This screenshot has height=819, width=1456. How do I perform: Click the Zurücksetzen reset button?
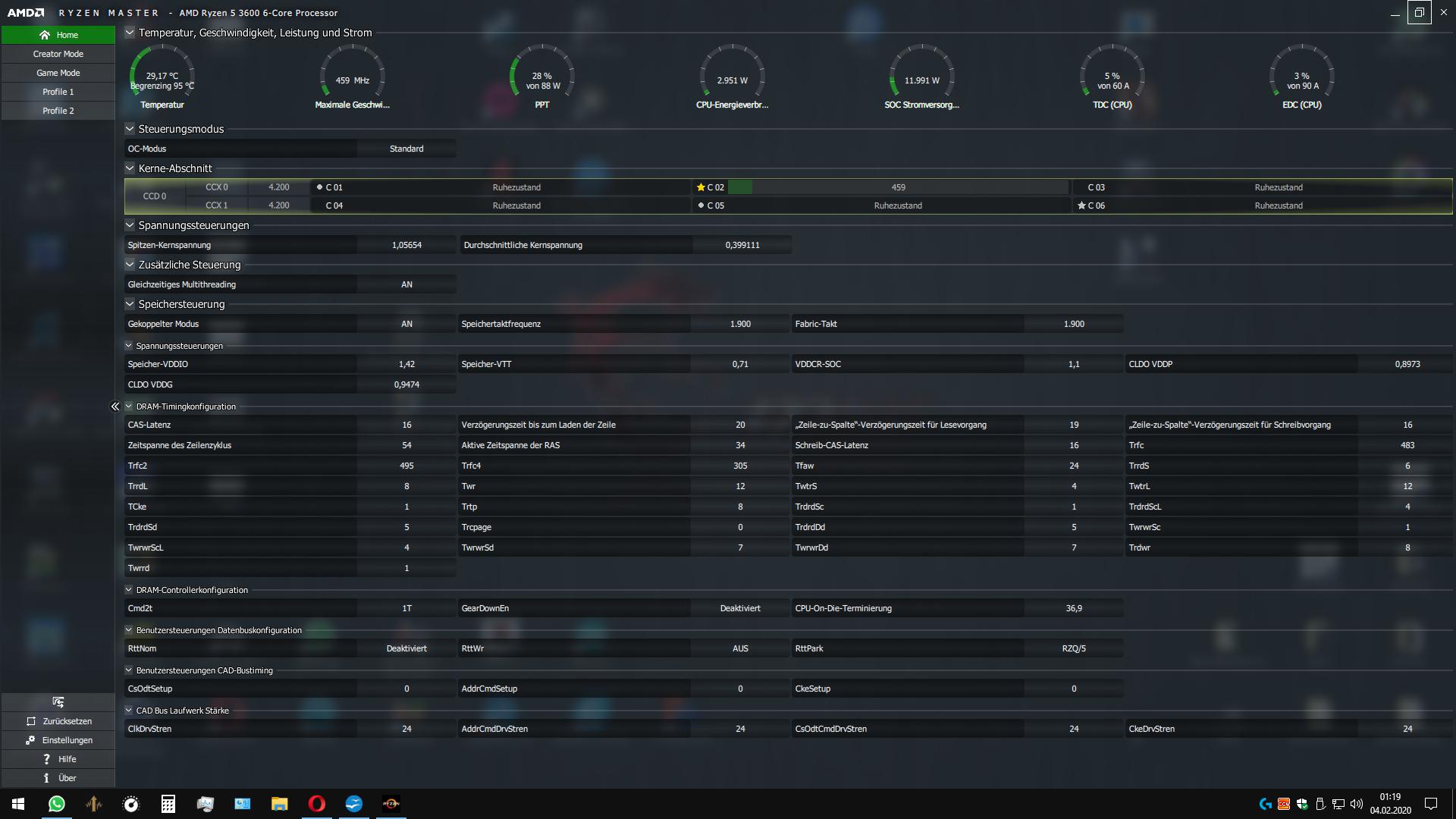point(58,721)
